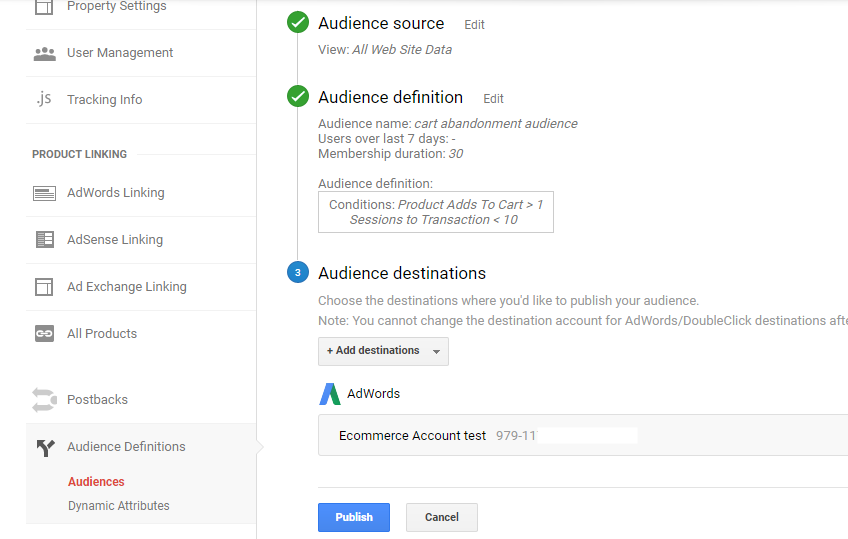
Task: Click the AdWords Linking icon
Action: coord(44,193)
